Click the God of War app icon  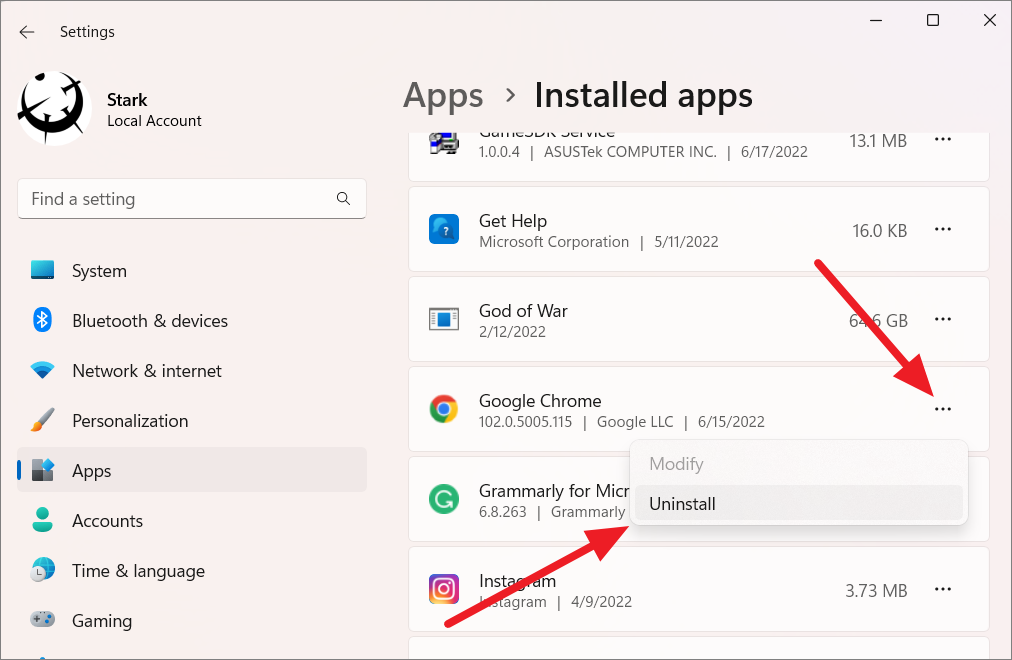[x=444, y=319]
